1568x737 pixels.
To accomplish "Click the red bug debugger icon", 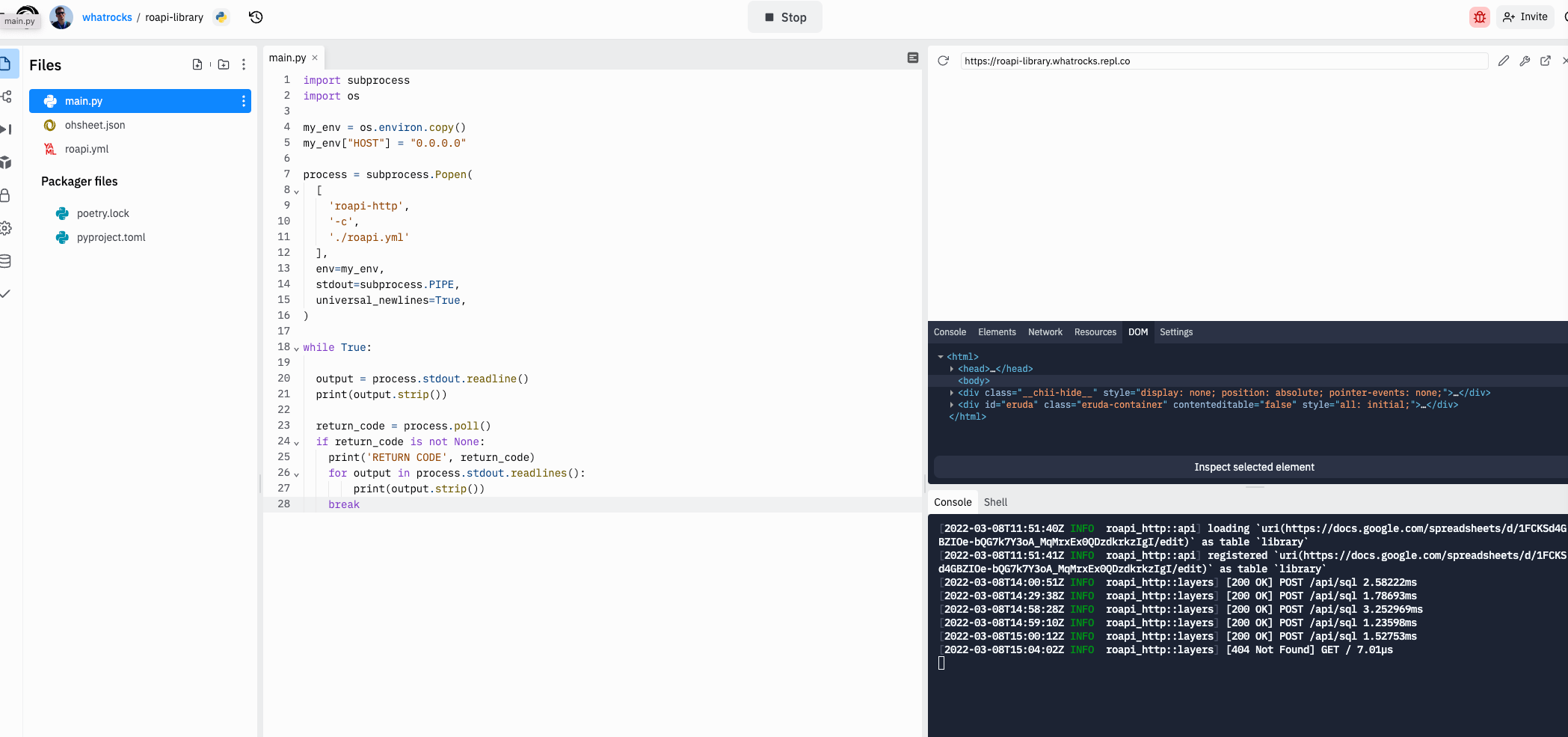I will pyautogui.click(x=1479, y=17).
